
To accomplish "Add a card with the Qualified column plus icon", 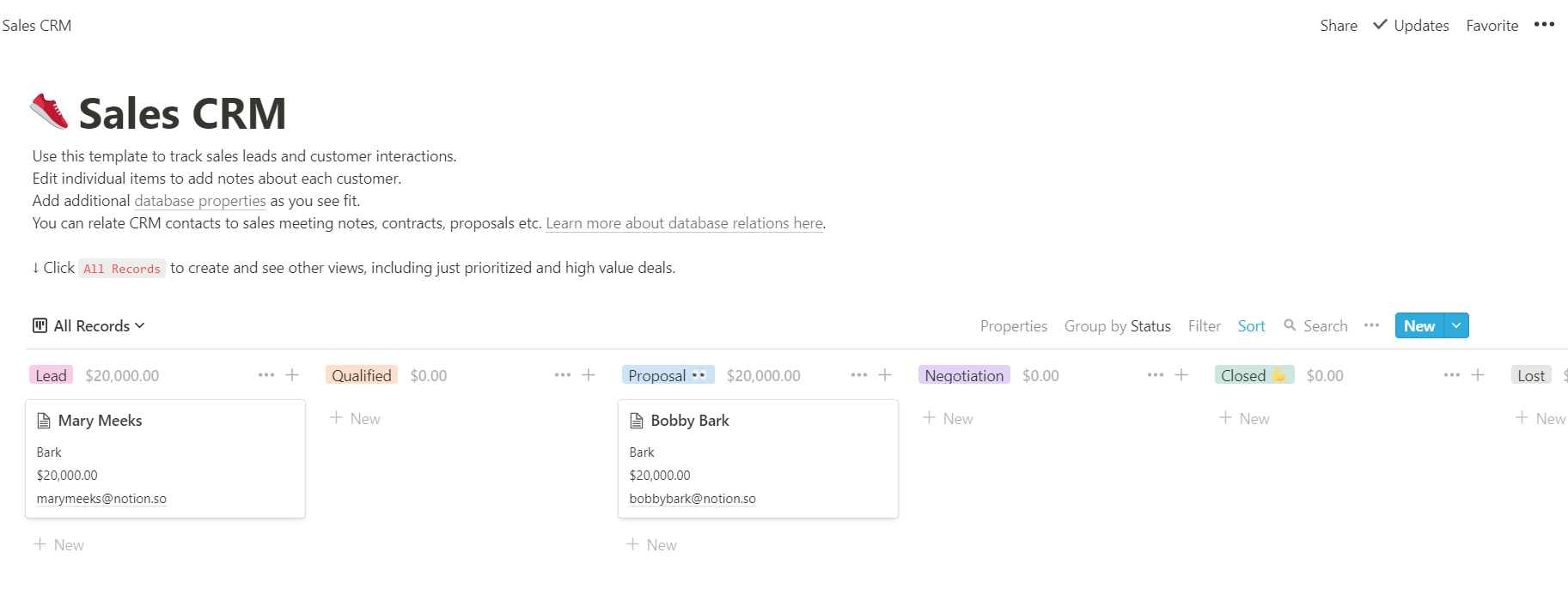I will click(x=589, y=375).
